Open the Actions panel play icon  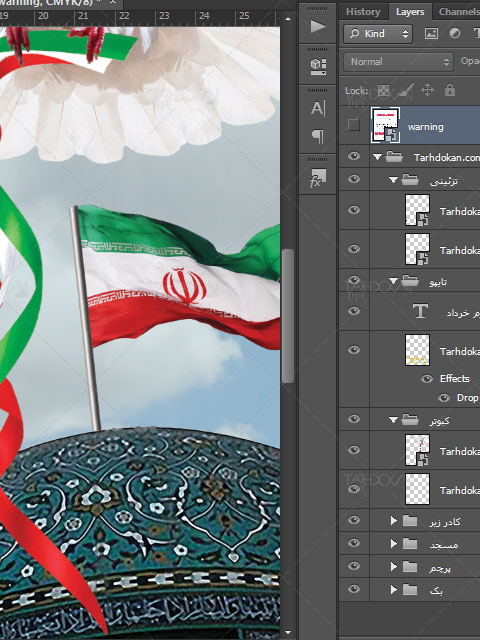[318, 27]
